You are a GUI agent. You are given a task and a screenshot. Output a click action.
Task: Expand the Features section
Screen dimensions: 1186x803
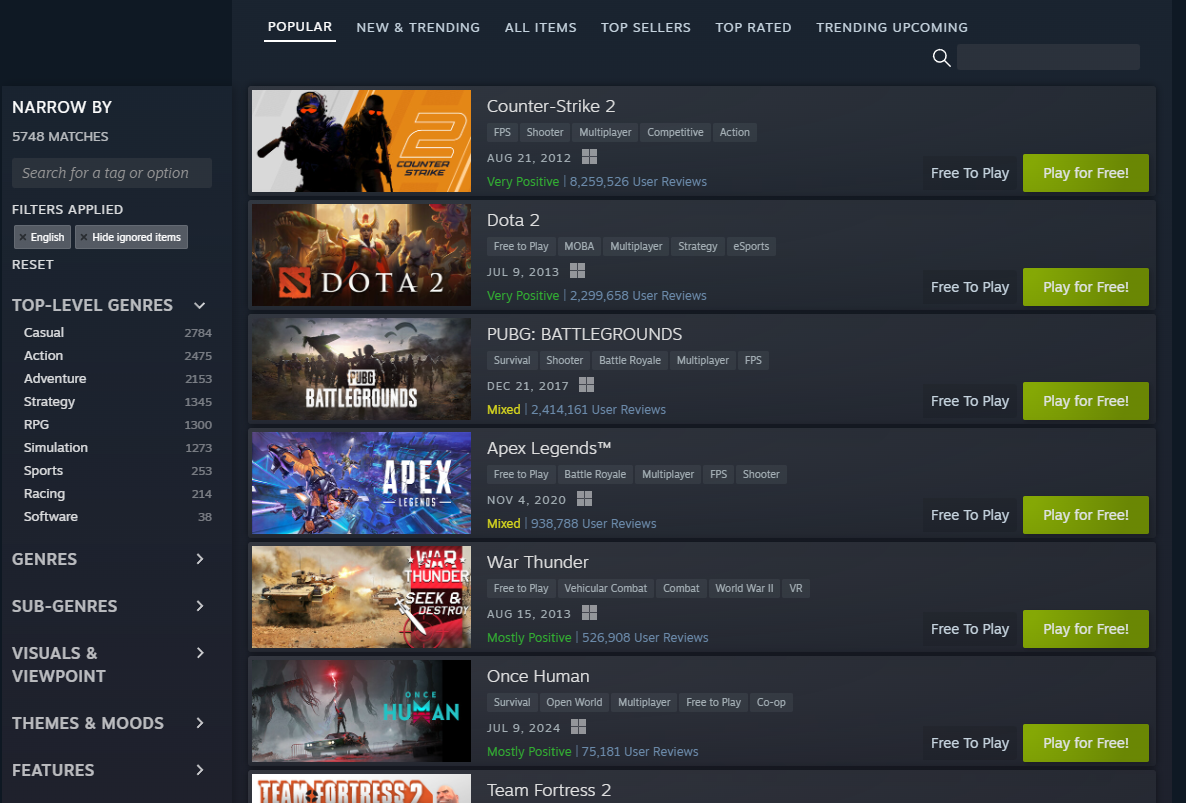point(200,770)
